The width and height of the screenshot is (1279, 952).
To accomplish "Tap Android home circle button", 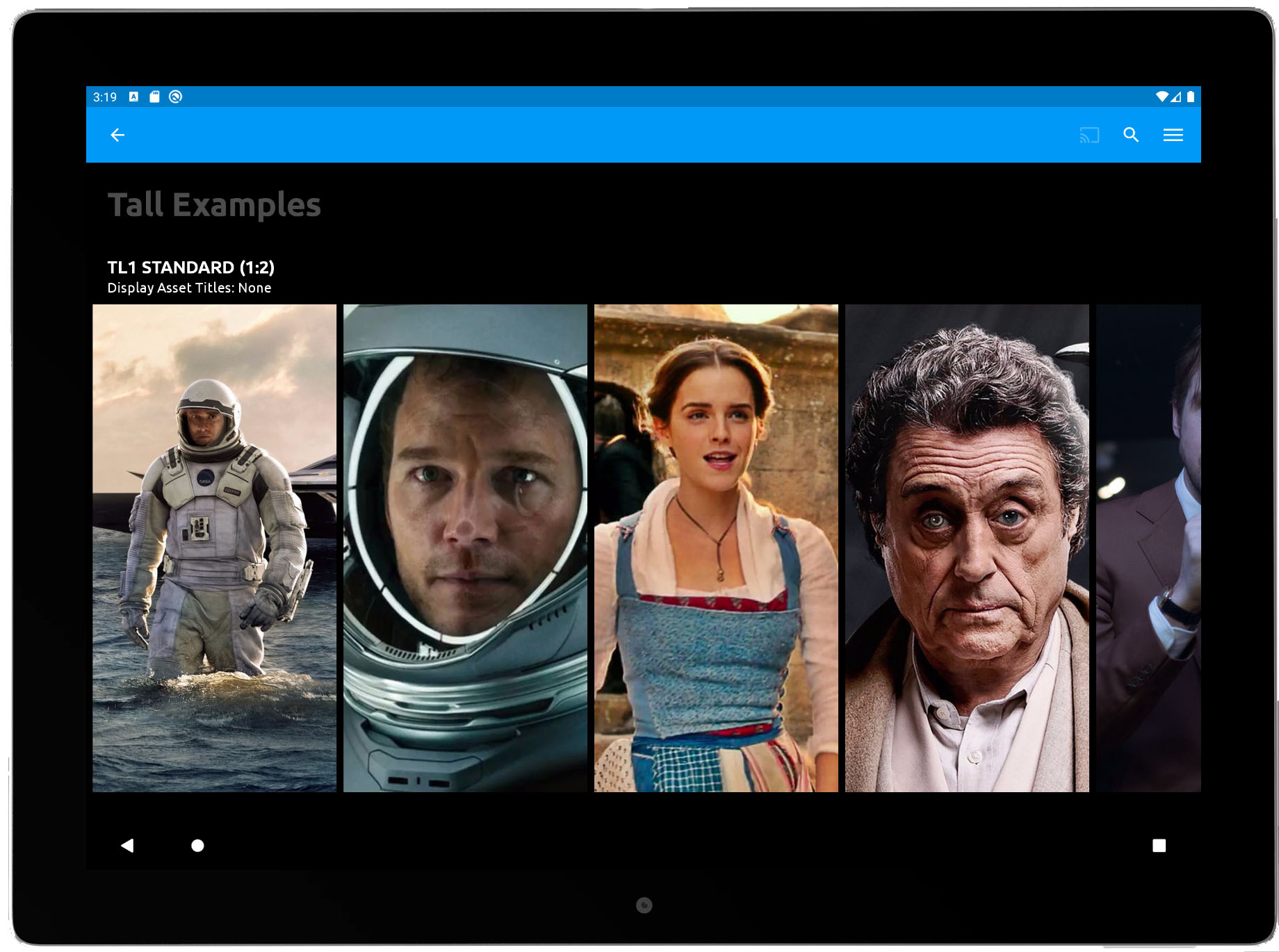I will click(197, 845).
